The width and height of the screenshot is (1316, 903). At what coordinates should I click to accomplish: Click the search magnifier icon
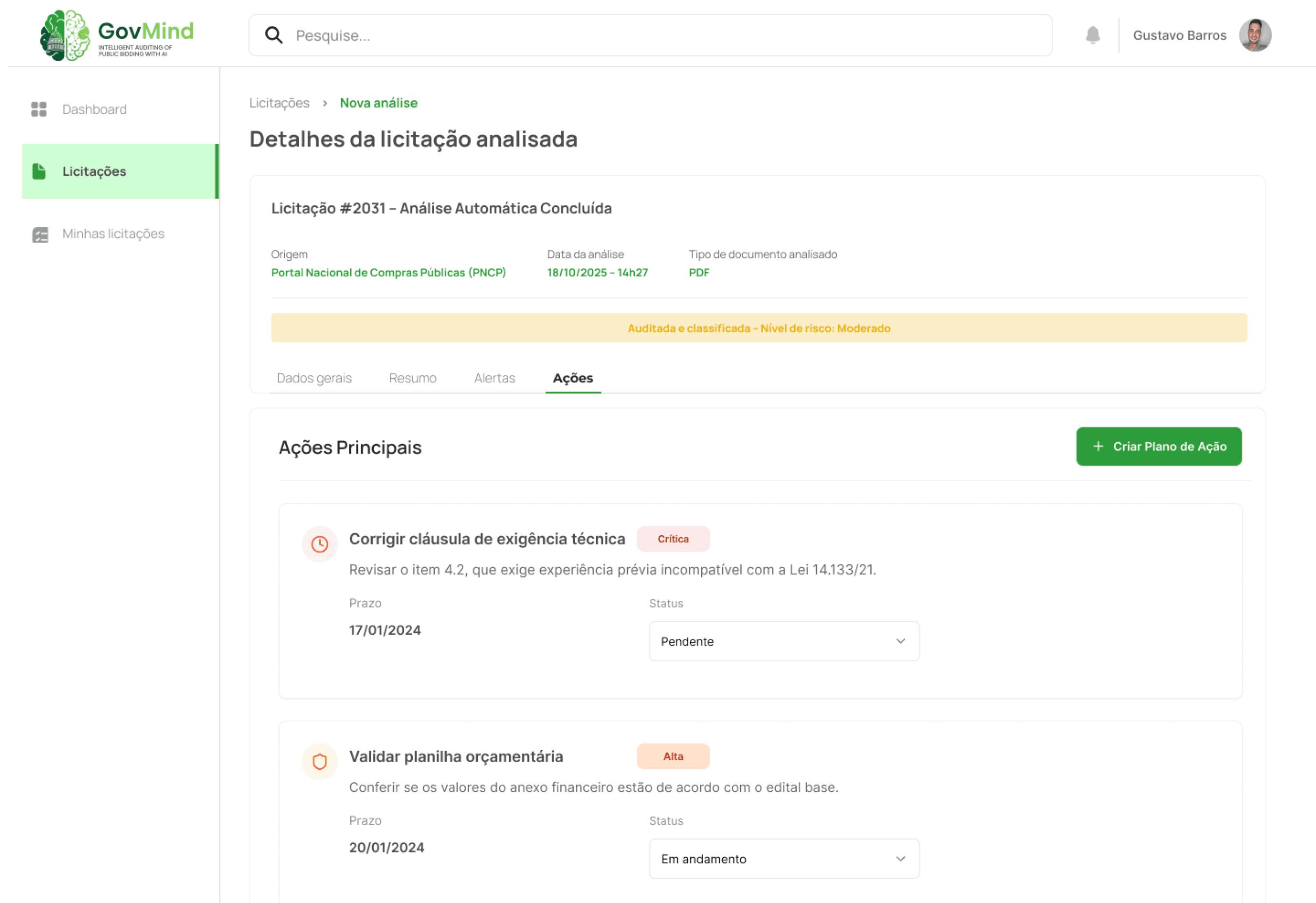pos(274,35)
